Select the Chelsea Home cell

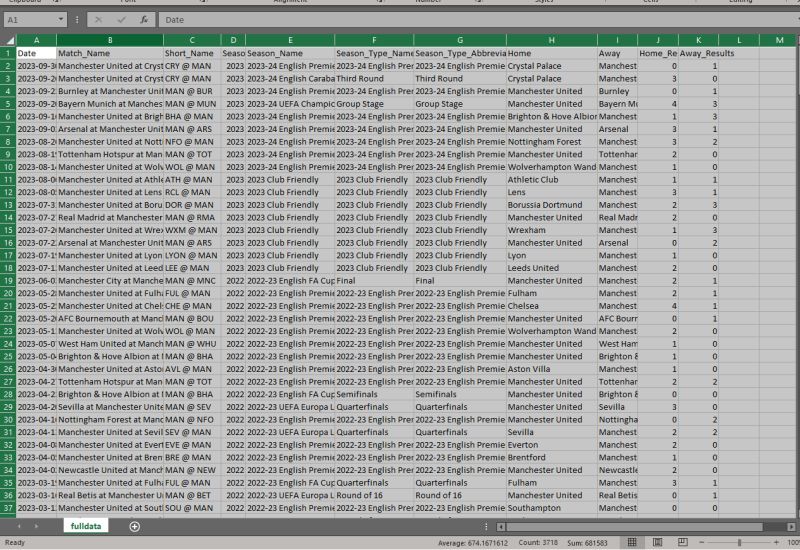[x=552, y=306]
